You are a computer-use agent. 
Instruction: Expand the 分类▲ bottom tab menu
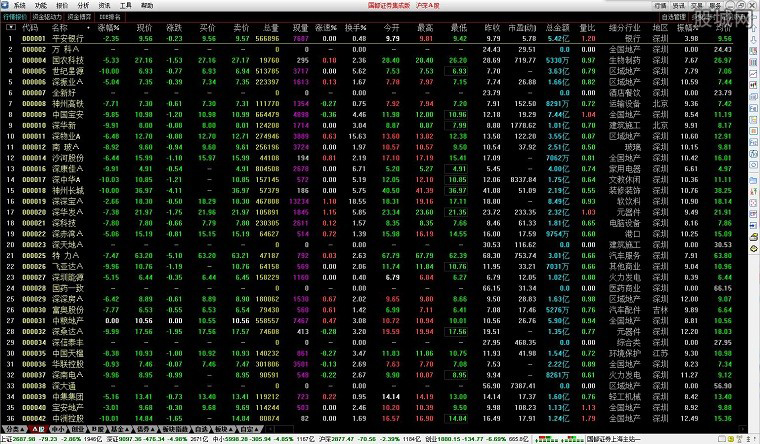click(x=15, y=429)
